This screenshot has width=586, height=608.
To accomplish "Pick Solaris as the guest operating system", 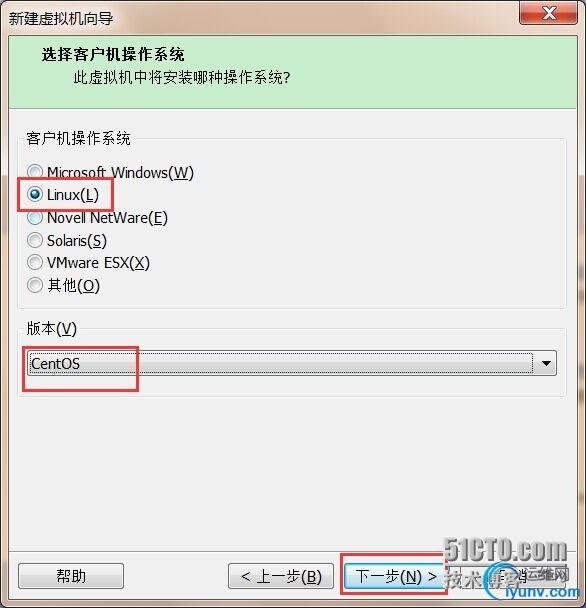I will click(x=35, y=240).
